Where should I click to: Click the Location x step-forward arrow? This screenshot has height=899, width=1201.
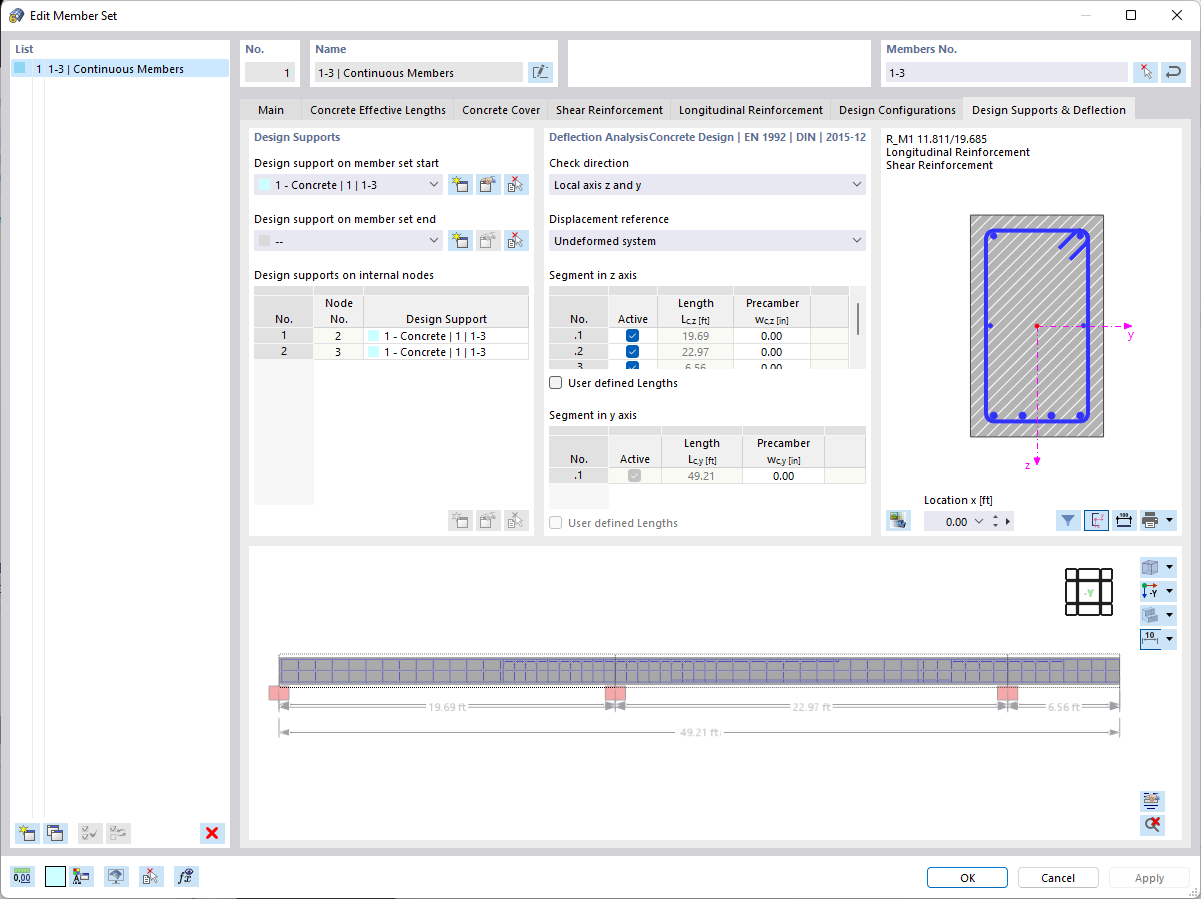1008,521
